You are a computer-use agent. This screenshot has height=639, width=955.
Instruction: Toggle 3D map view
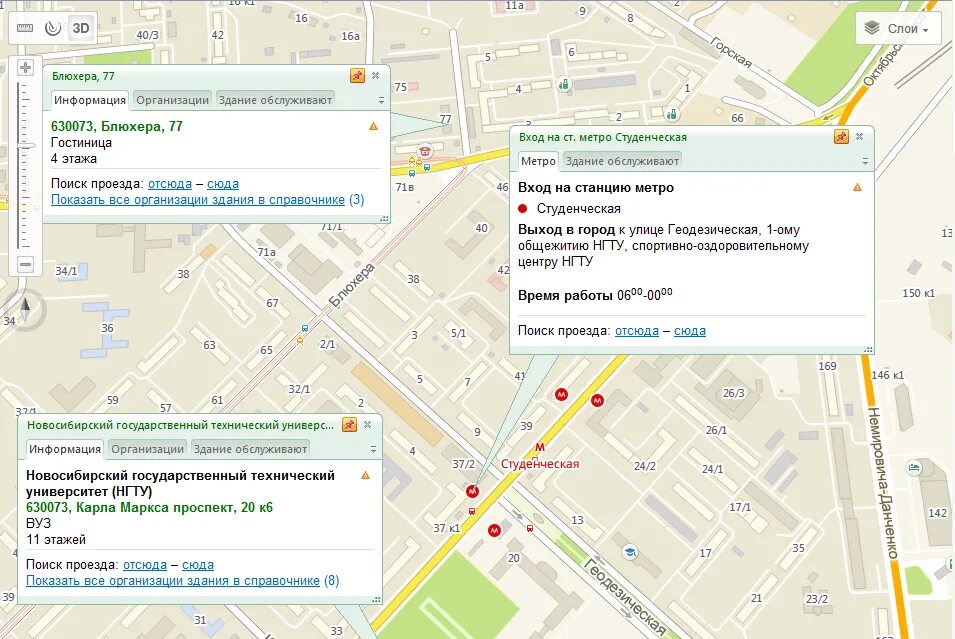click(81, 28)
